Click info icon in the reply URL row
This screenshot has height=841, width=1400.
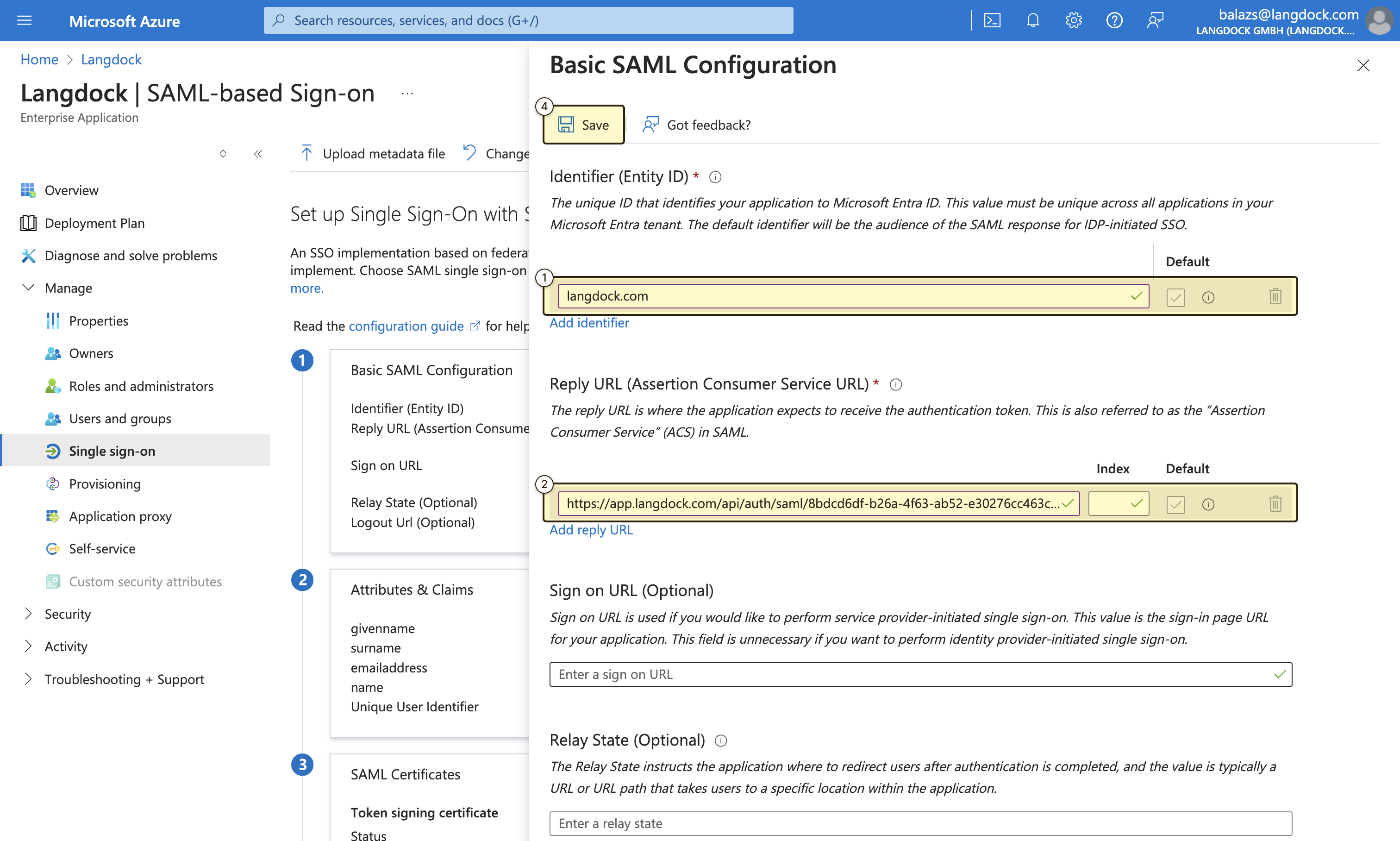[1208, 504]
